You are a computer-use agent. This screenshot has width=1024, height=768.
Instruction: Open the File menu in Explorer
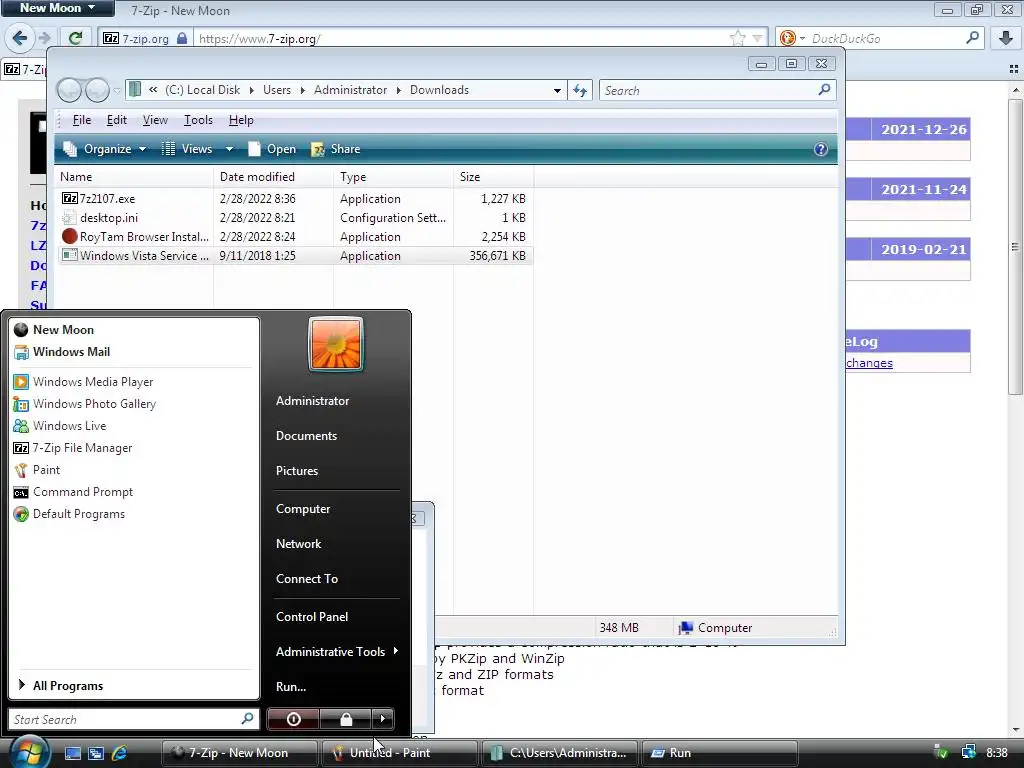tap(82, 120)
